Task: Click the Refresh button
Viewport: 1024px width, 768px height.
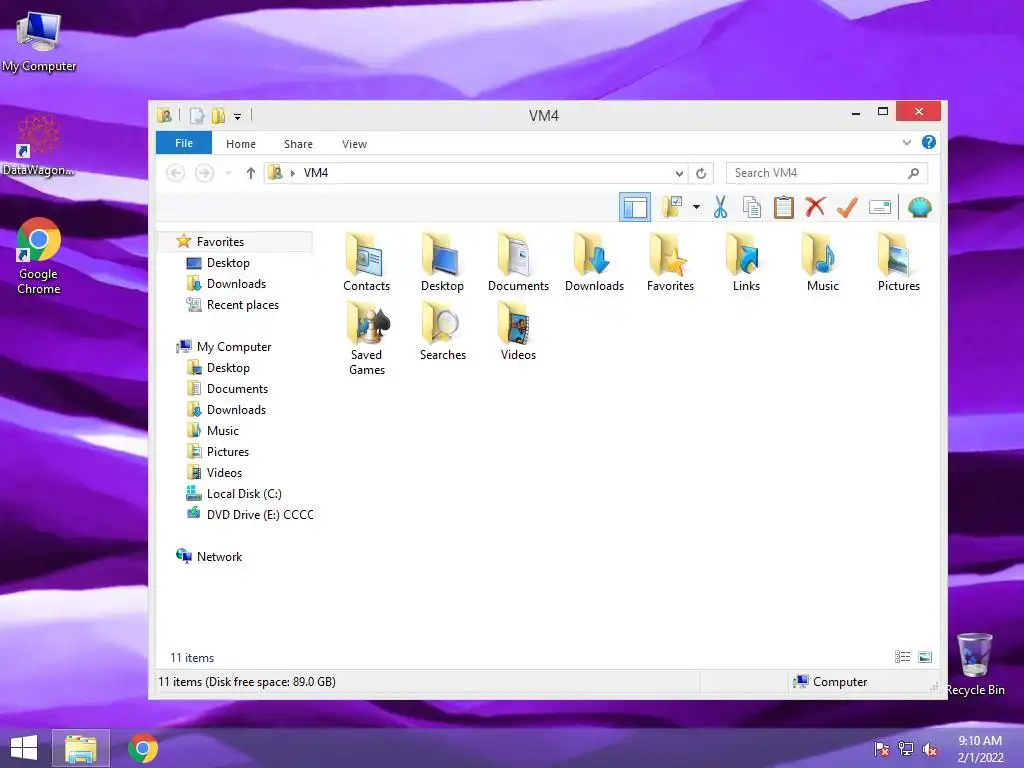Action: 701,173
